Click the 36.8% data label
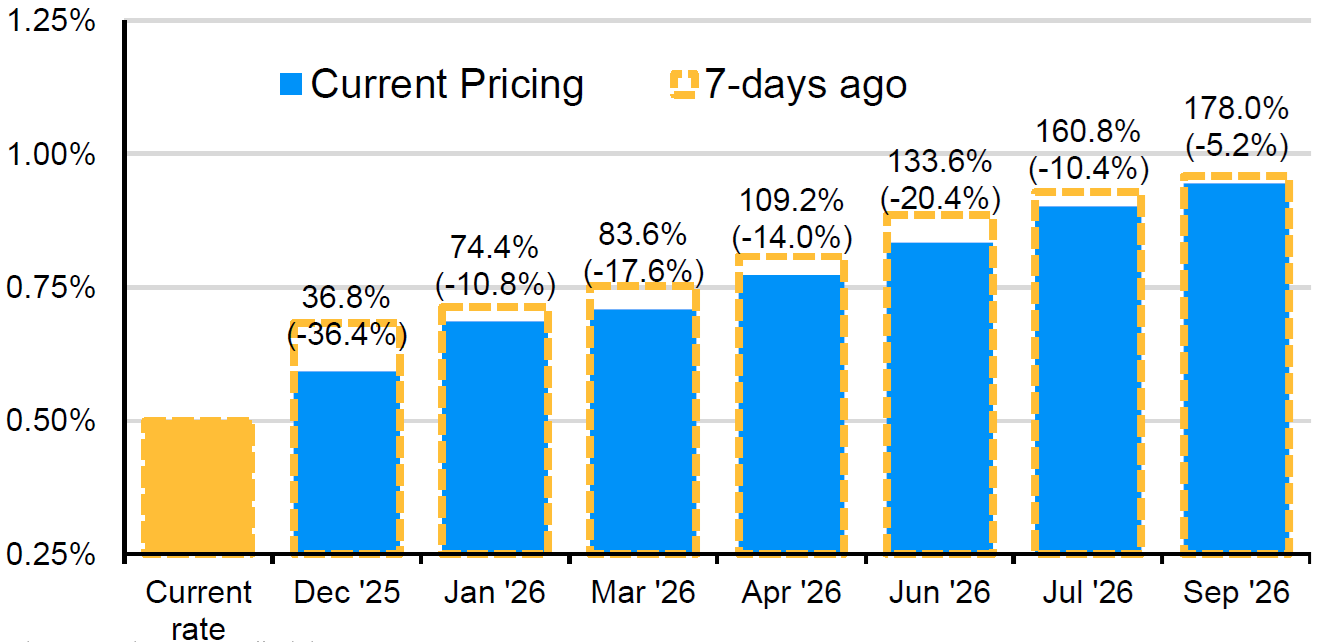Viewport: 1317px width, 642px height. [x=346, y=299]
